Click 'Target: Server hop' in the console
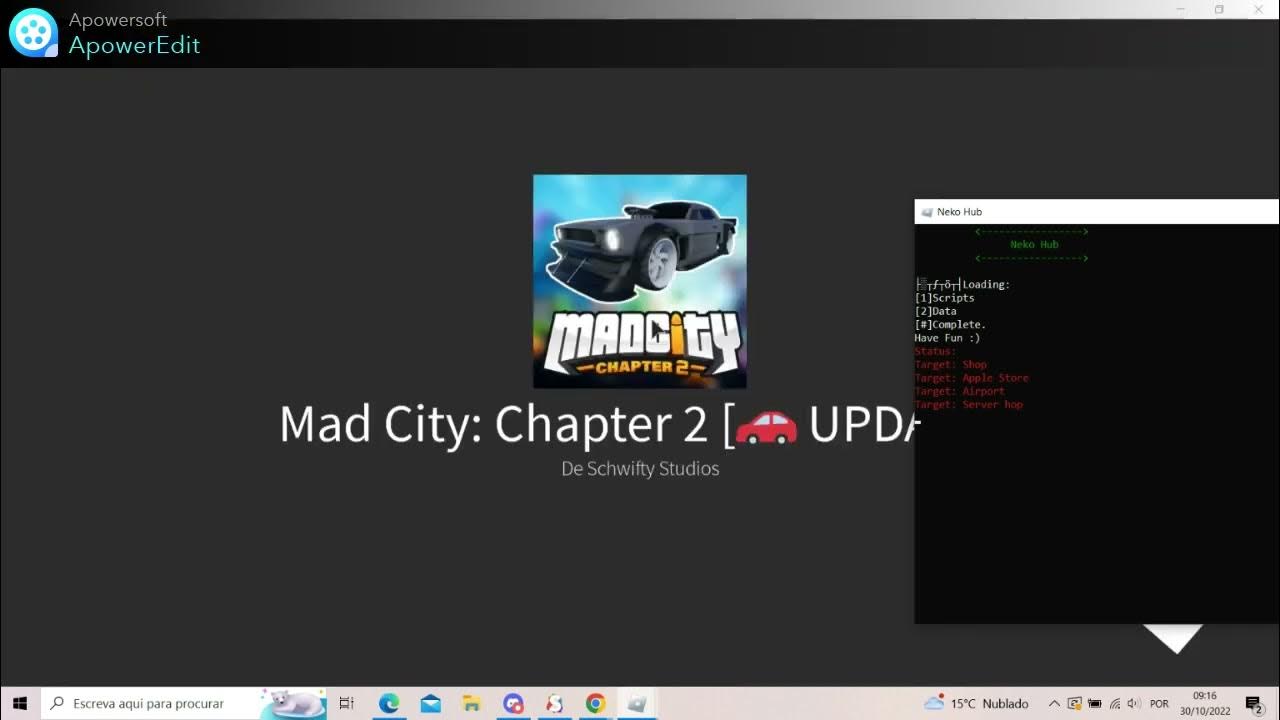This screenshot has width=1280, height=720. point(969,405)
